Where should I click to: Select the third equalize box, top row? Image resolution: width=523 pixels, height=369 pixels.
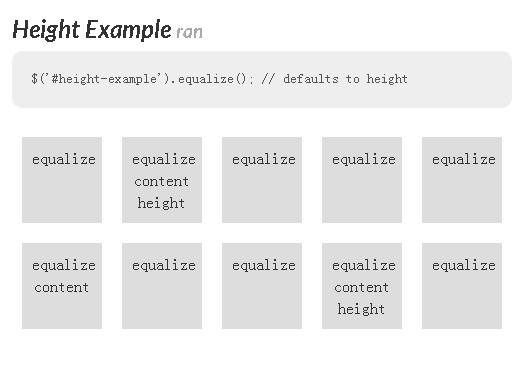262,180
